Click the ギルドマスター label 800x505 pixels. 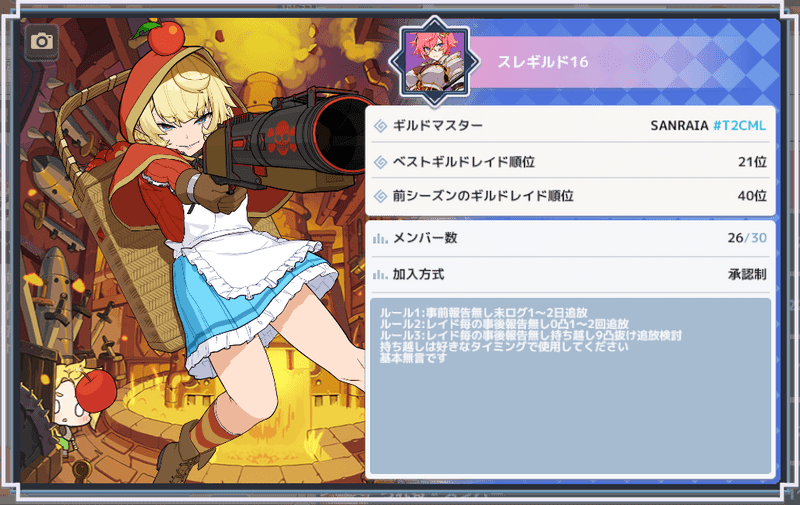click(x=437, y=125)
